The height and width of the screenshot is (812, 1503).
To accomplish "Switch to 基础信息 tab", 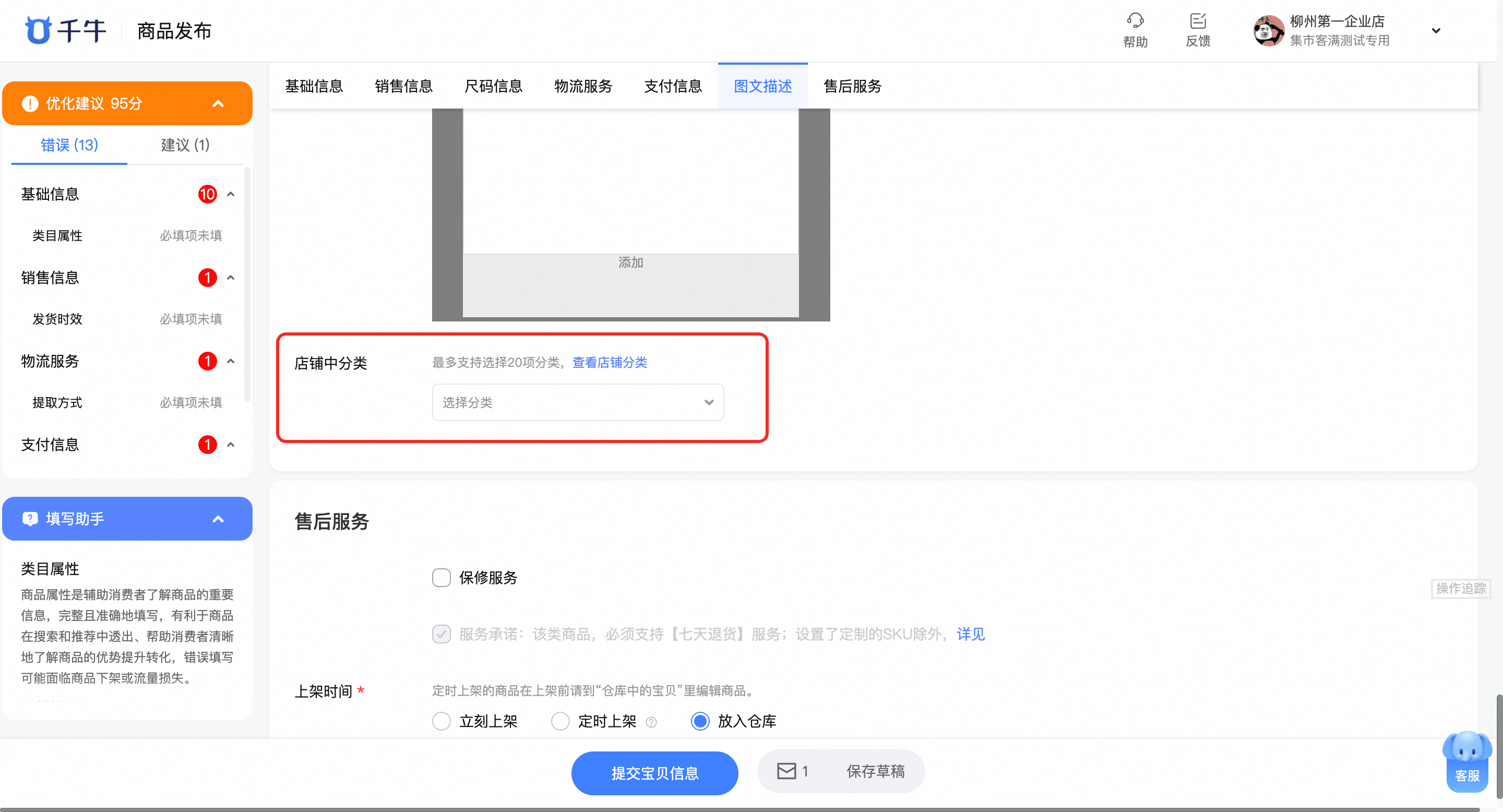I will [314, 86].
